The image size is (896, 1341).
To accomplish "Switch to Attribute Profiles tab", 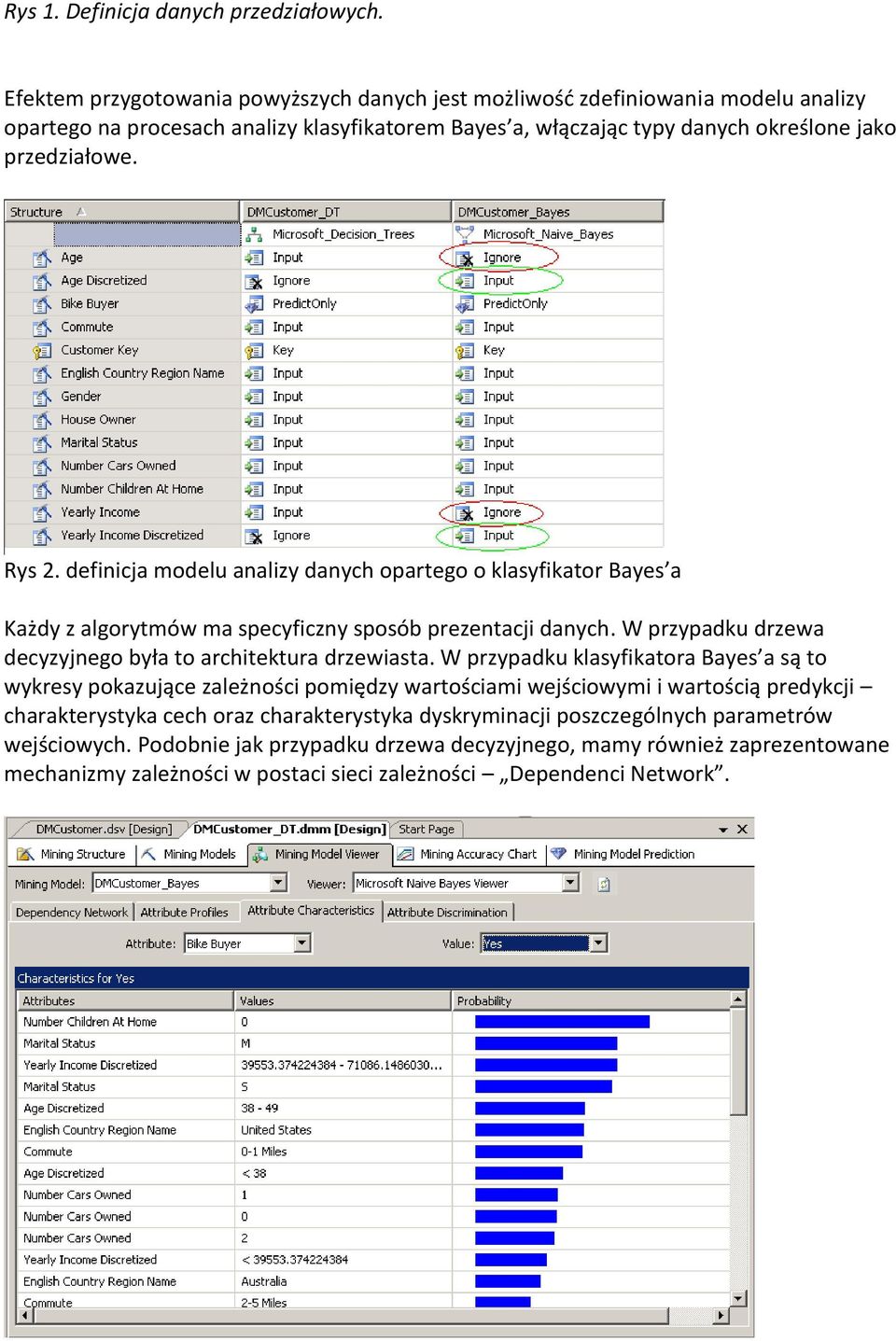I will [184, 912].
